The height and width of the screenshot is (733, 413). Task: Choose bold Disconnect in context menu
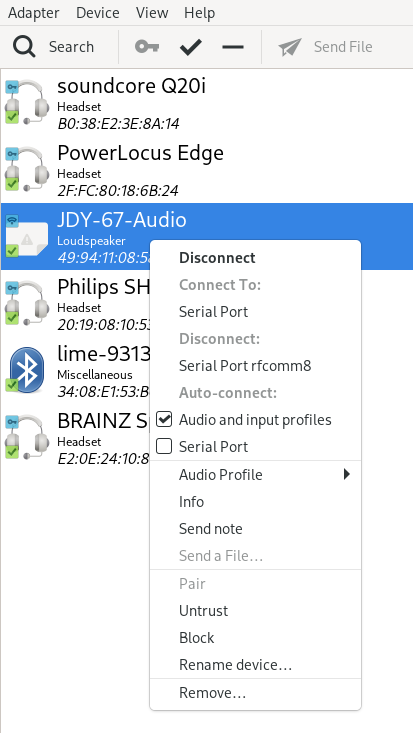(x=217, y=258)
